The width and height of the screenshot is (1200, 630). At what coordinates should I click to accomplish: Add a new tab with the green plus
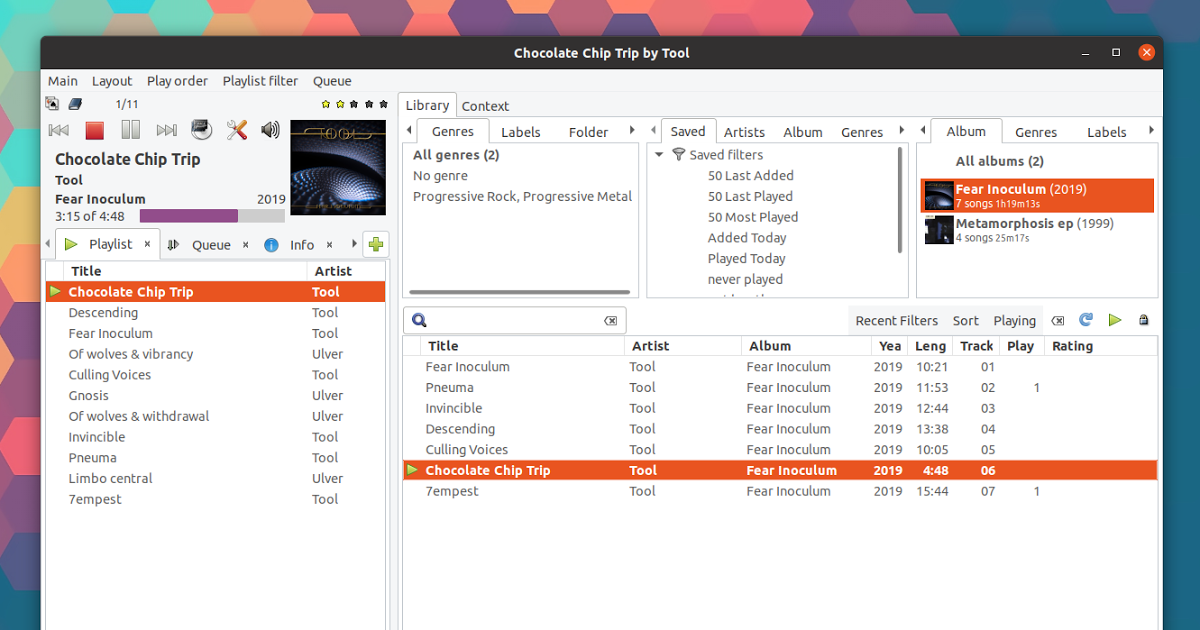click(x=376, y=244)
